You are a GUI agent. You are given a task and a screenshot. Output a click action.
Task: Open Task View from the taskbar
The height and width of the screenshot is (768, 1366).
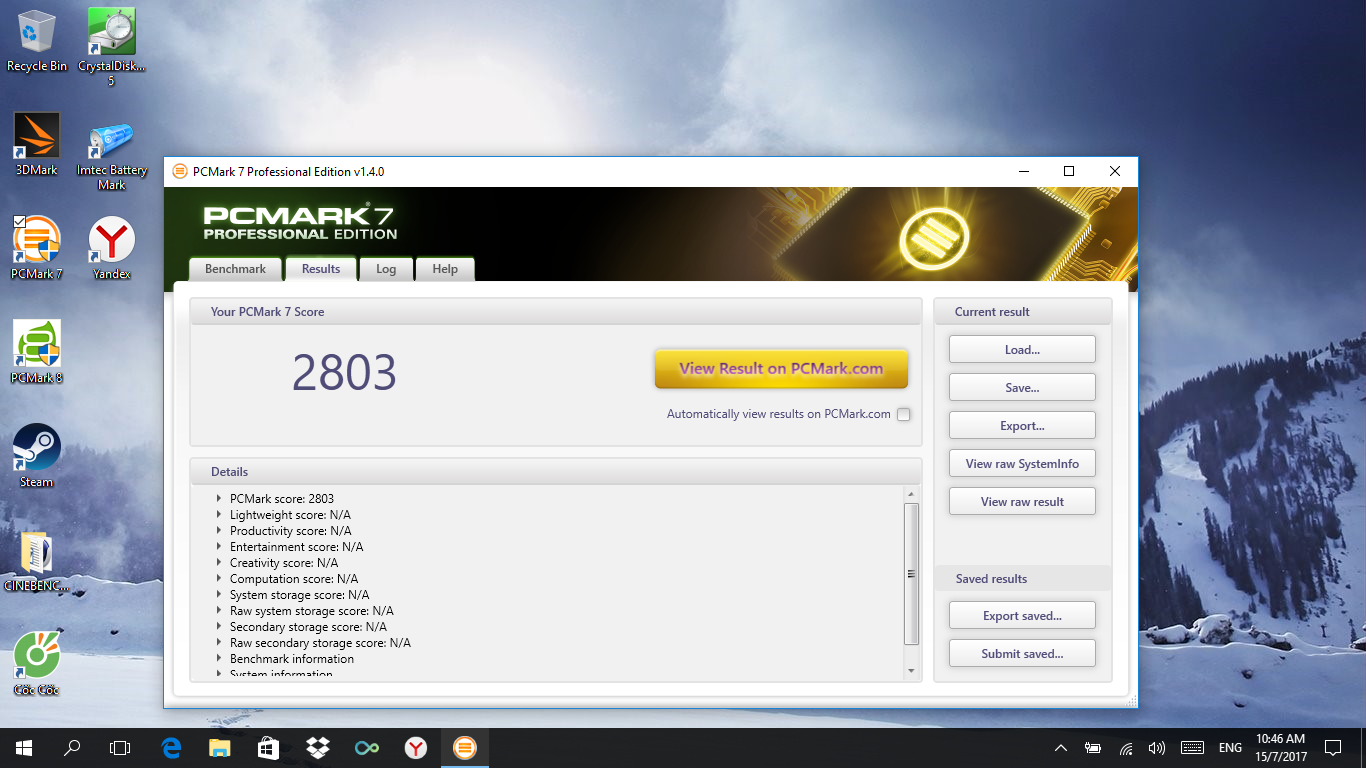pos(120,747)
